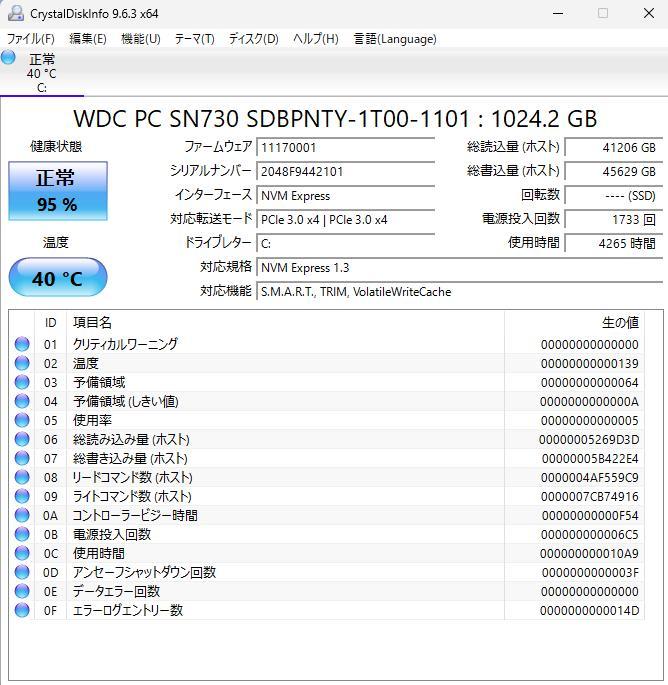Click status circle for 07 総書き込み量 row
668x685 pixels.
point(22,458)
